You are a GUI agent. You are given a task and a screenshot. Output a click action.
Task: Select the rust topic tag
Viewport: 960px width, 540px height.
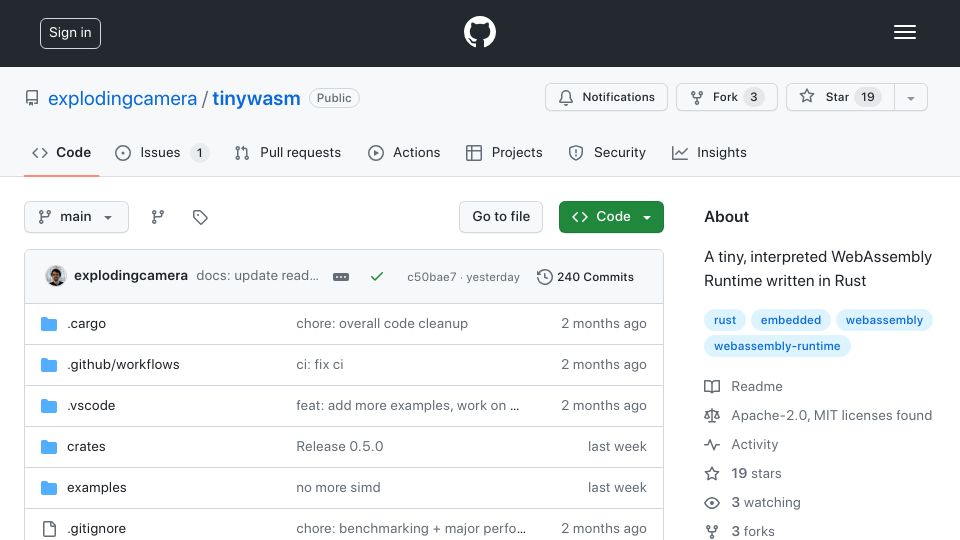coord(725,320)
